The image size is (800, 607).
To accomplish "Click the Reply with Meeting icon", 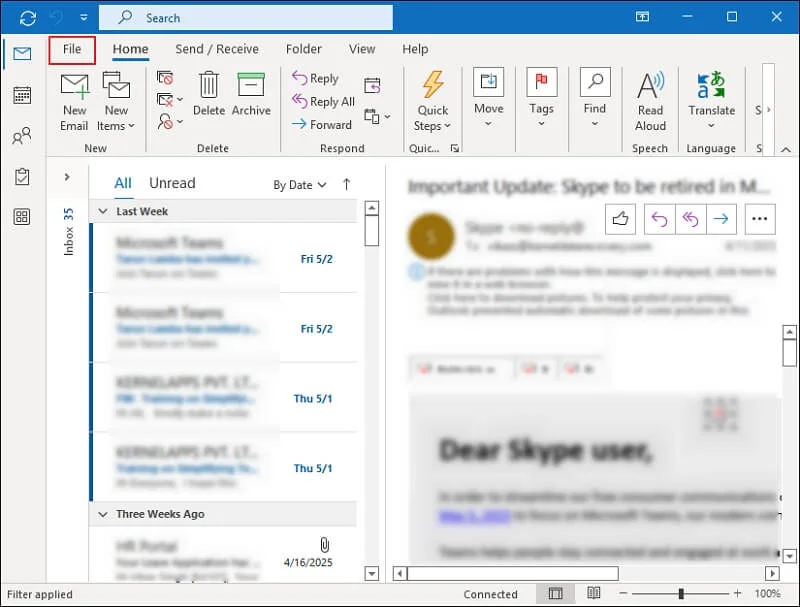I will (372, 85).
